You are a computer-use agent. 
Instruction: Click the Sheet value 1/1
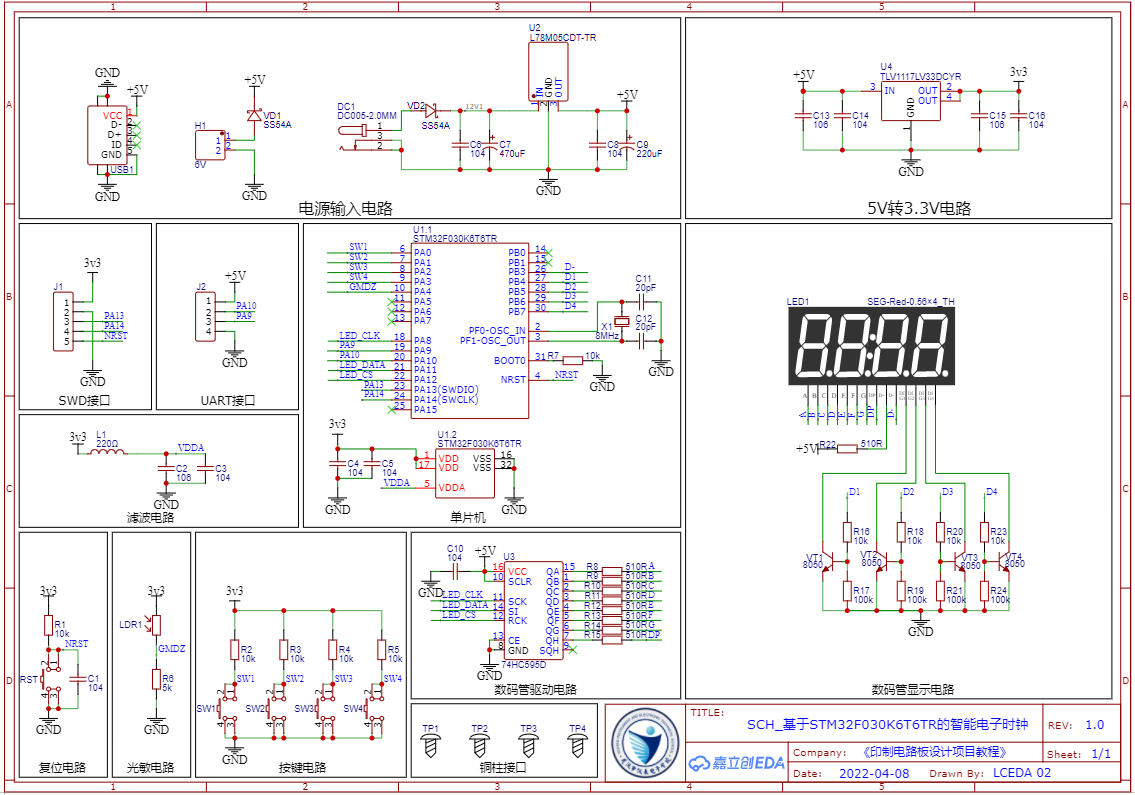pyautogui.click(x=1101, y=754)
